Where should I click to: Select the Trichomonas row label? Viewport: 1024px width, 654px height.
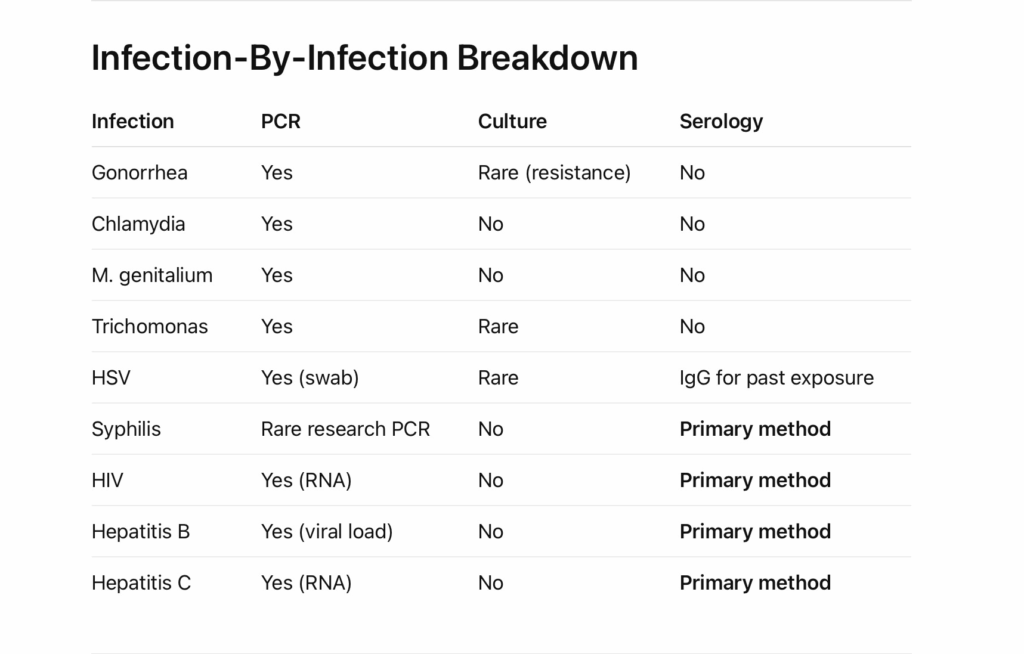[x=149, y=326]
